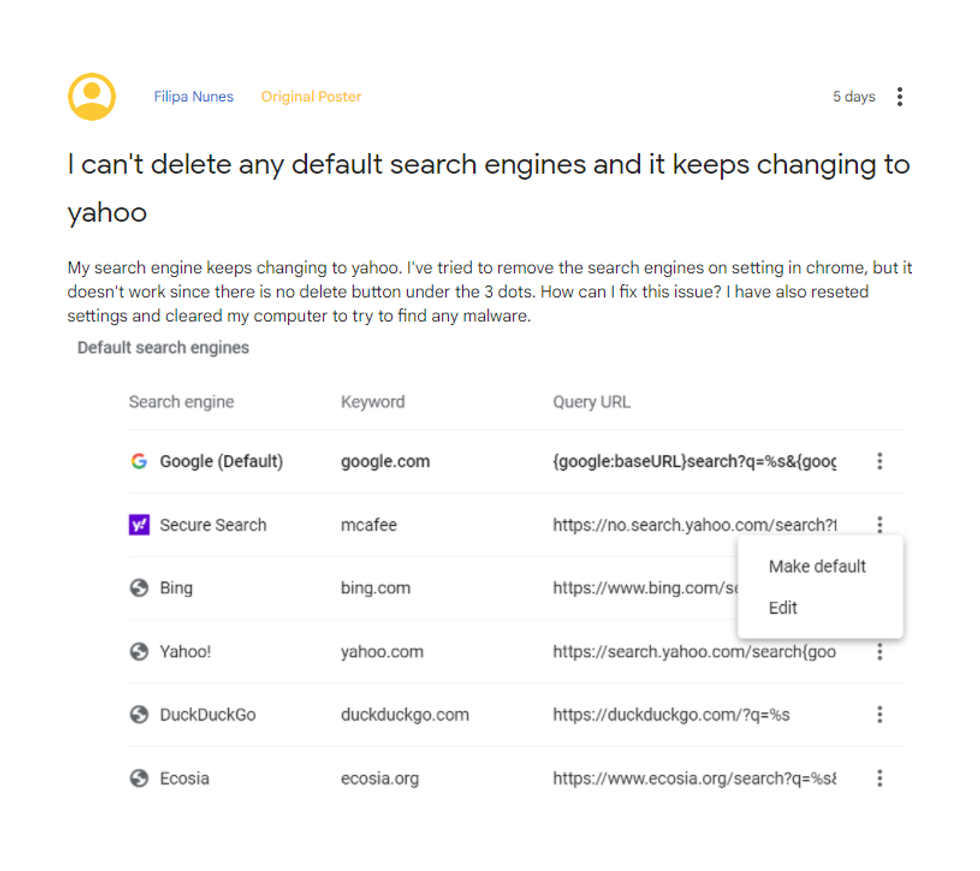980x871 pixels.
Task: Choose Make default from the menu
Action: point(817,566)
